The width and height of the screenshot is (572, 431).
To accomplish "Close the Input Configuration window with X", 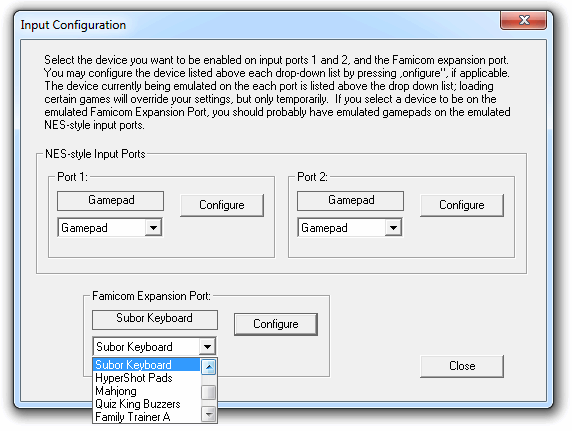I will pyautogui.click(x=523, y=20).
